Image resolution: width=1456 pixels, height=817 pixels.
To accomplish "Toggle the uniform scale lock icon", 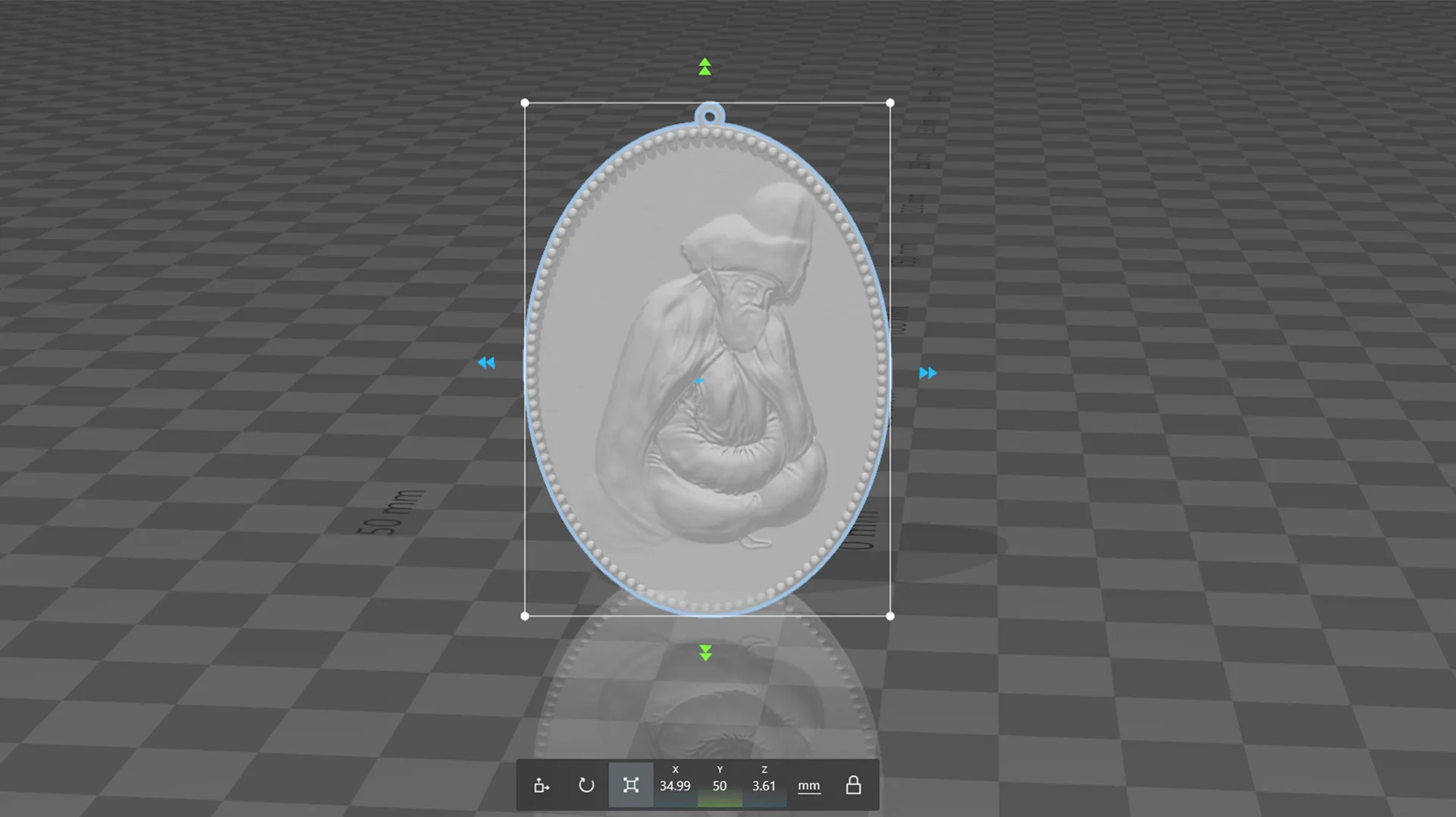I will point(853,785).
